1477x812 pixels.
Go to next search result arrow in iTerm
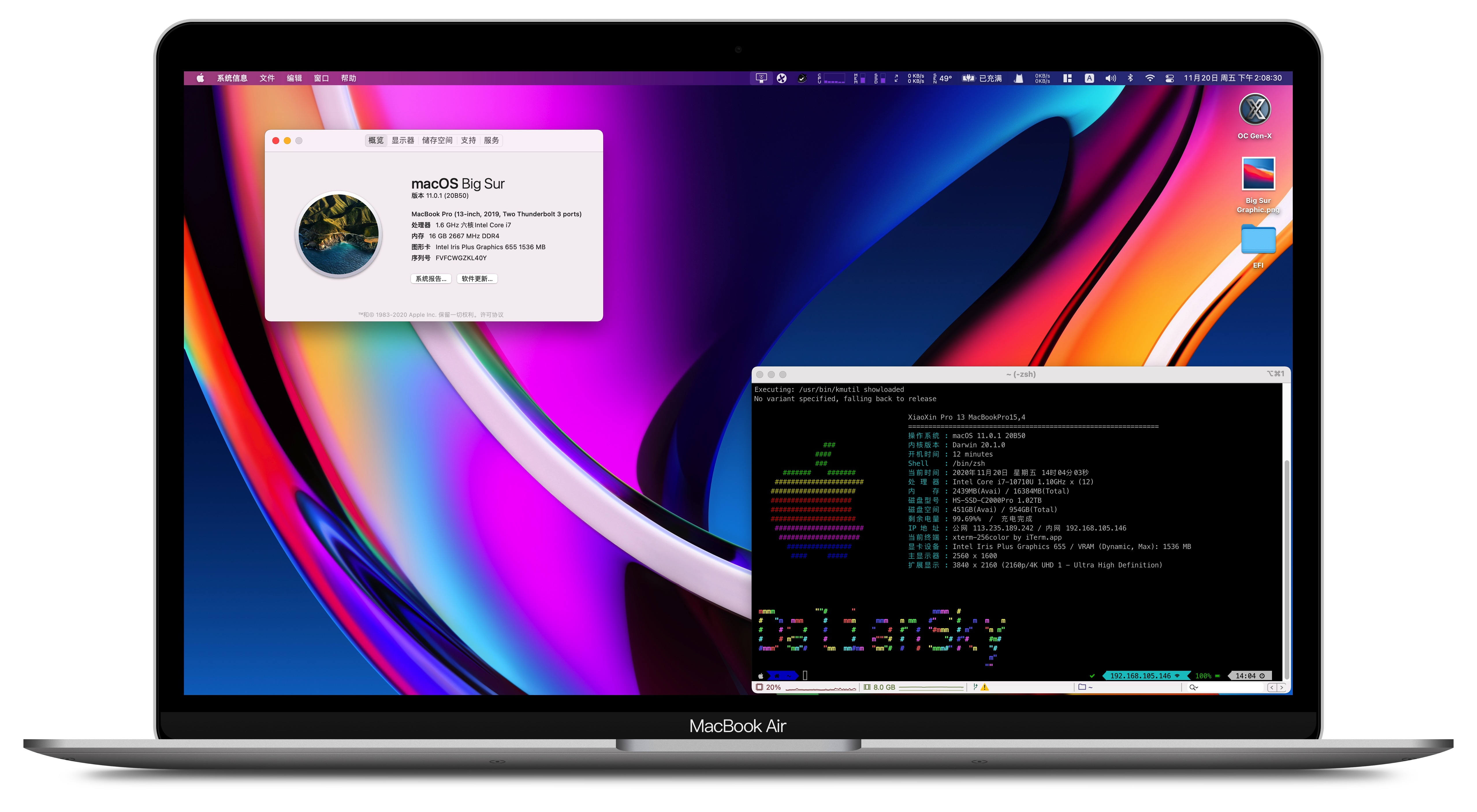coord(1281,687)
